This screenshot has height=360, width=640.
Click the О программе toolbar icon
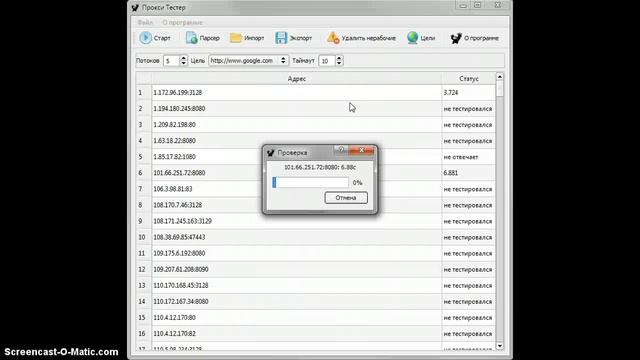pyautogui.click(x=456, y=38)
